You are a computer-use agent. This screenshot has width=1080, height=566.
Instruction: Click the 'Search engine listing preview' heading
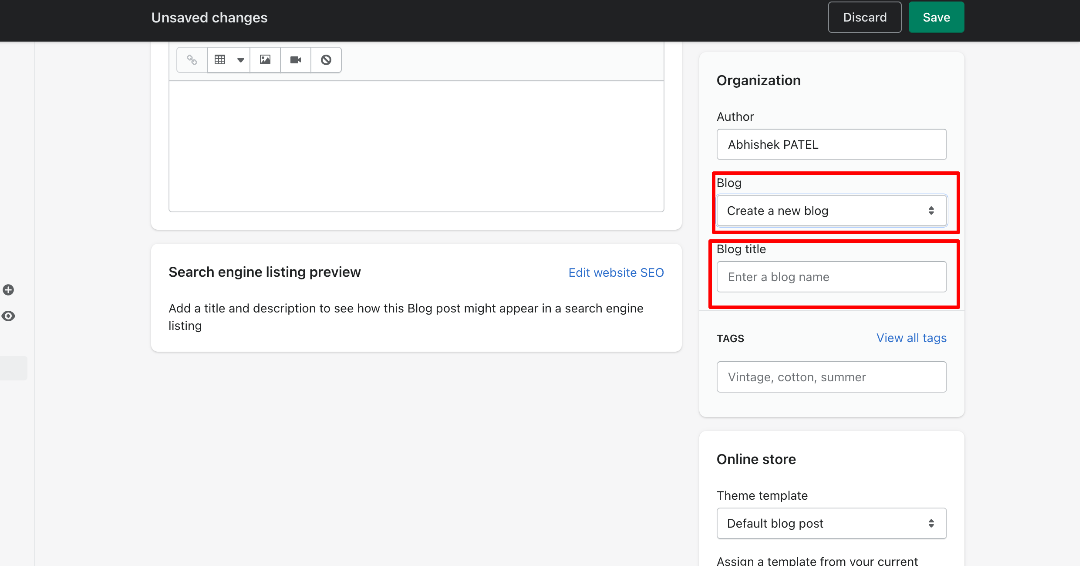264,272
